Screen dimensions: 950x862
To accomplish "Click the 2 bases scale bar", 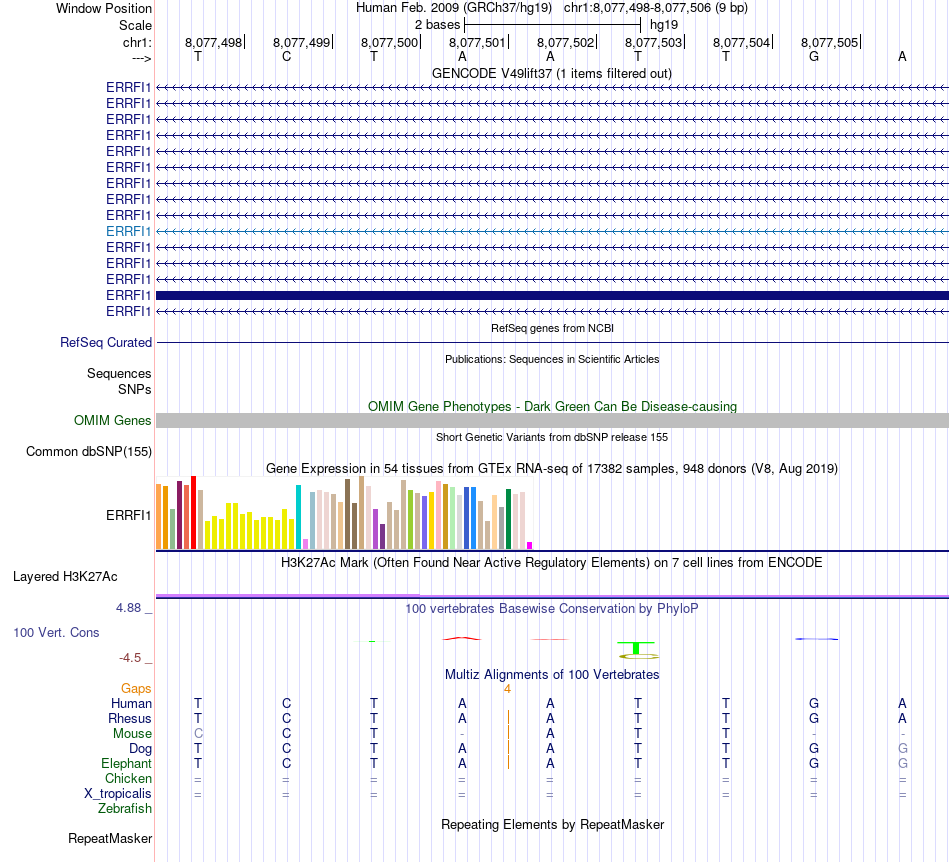I will click(552, 24).
